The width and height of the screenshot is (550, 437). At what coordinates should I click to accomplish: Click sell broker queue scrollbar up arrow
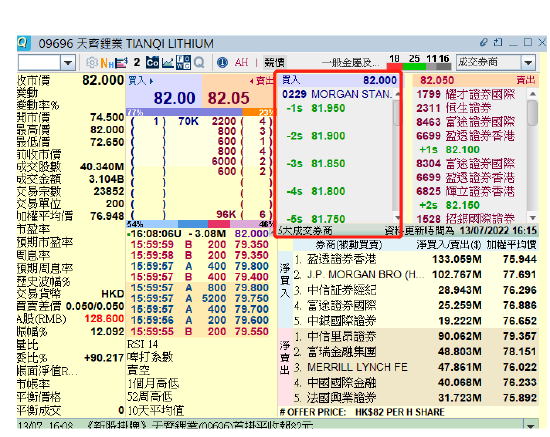click(532, 94)
